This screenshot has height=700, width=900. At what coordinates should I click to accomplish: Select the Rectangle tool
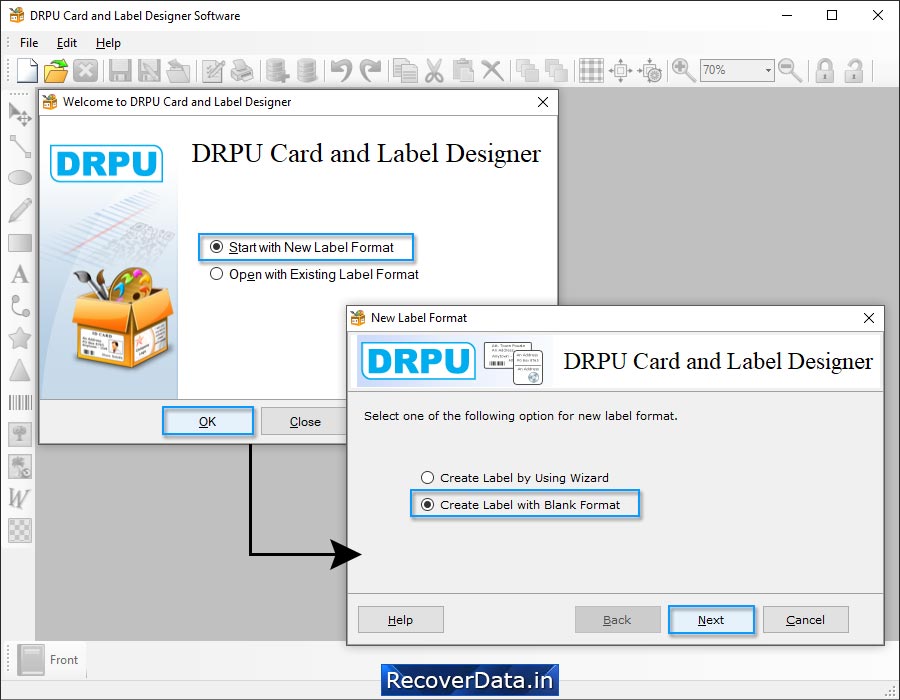point(20,243)
